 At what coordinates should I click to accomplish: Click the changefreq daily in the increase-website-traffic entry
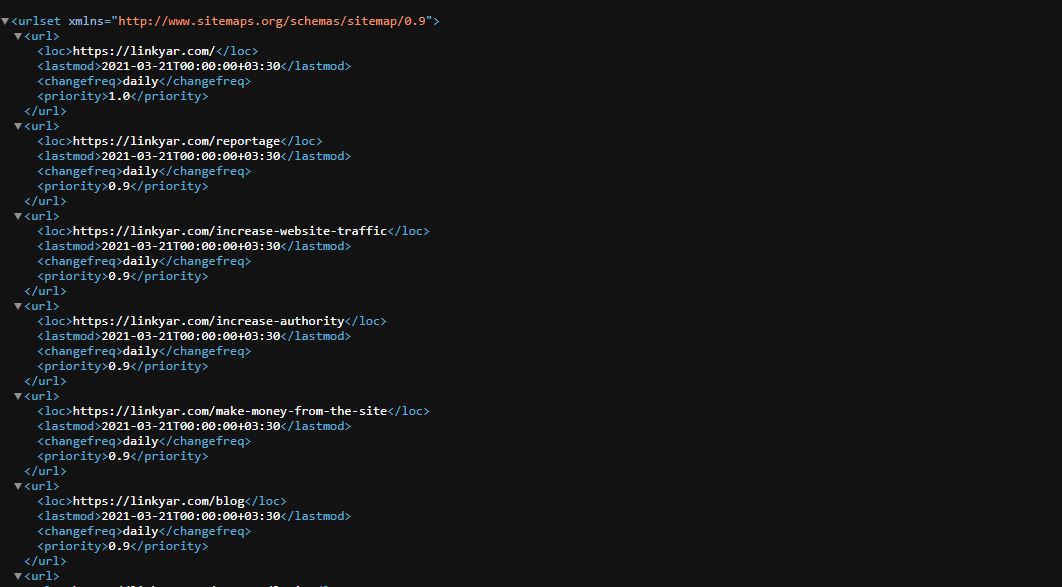click(x=140, y=261)
